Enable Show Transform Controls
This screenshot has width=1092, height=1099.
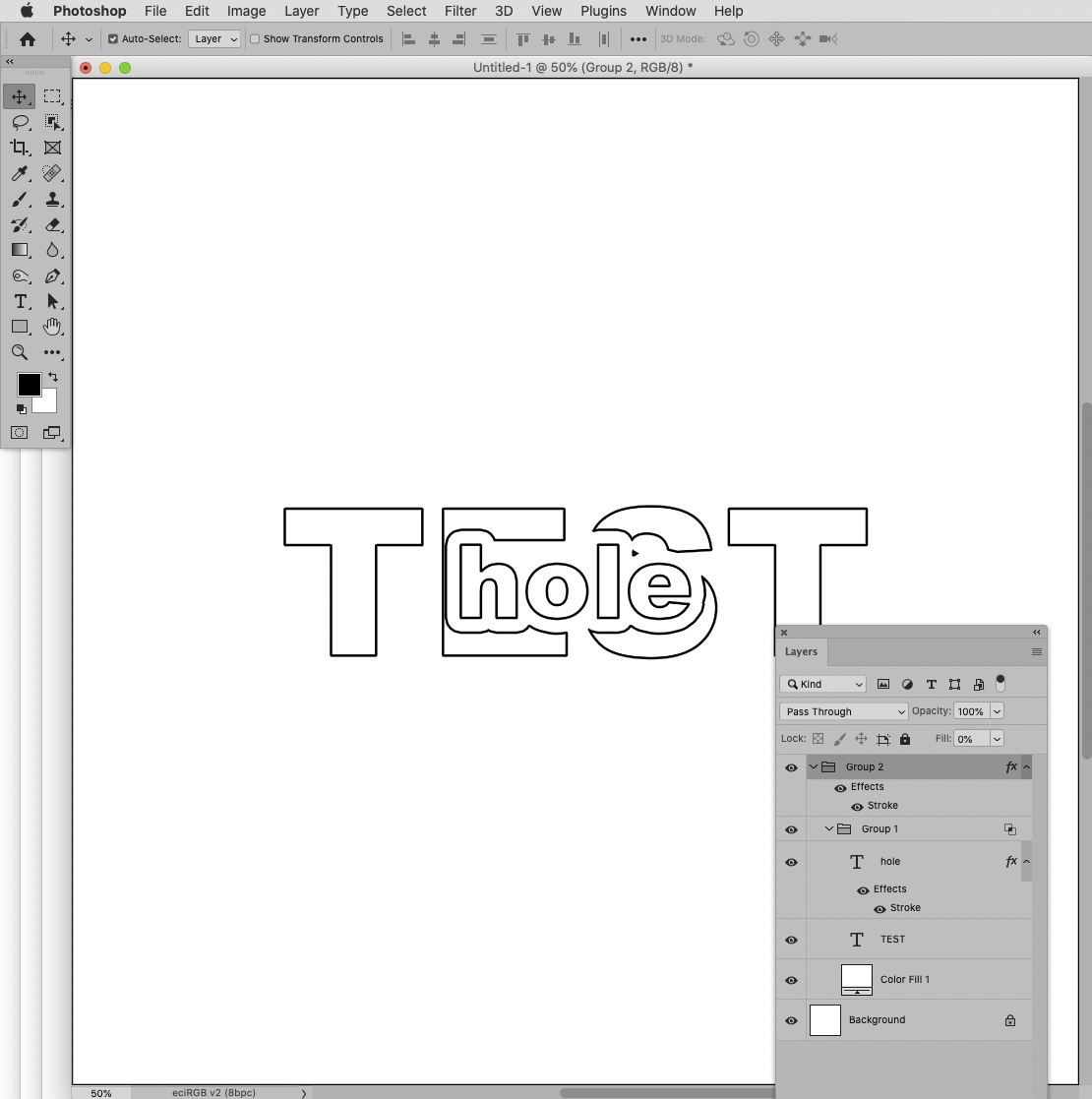[254, 38]
